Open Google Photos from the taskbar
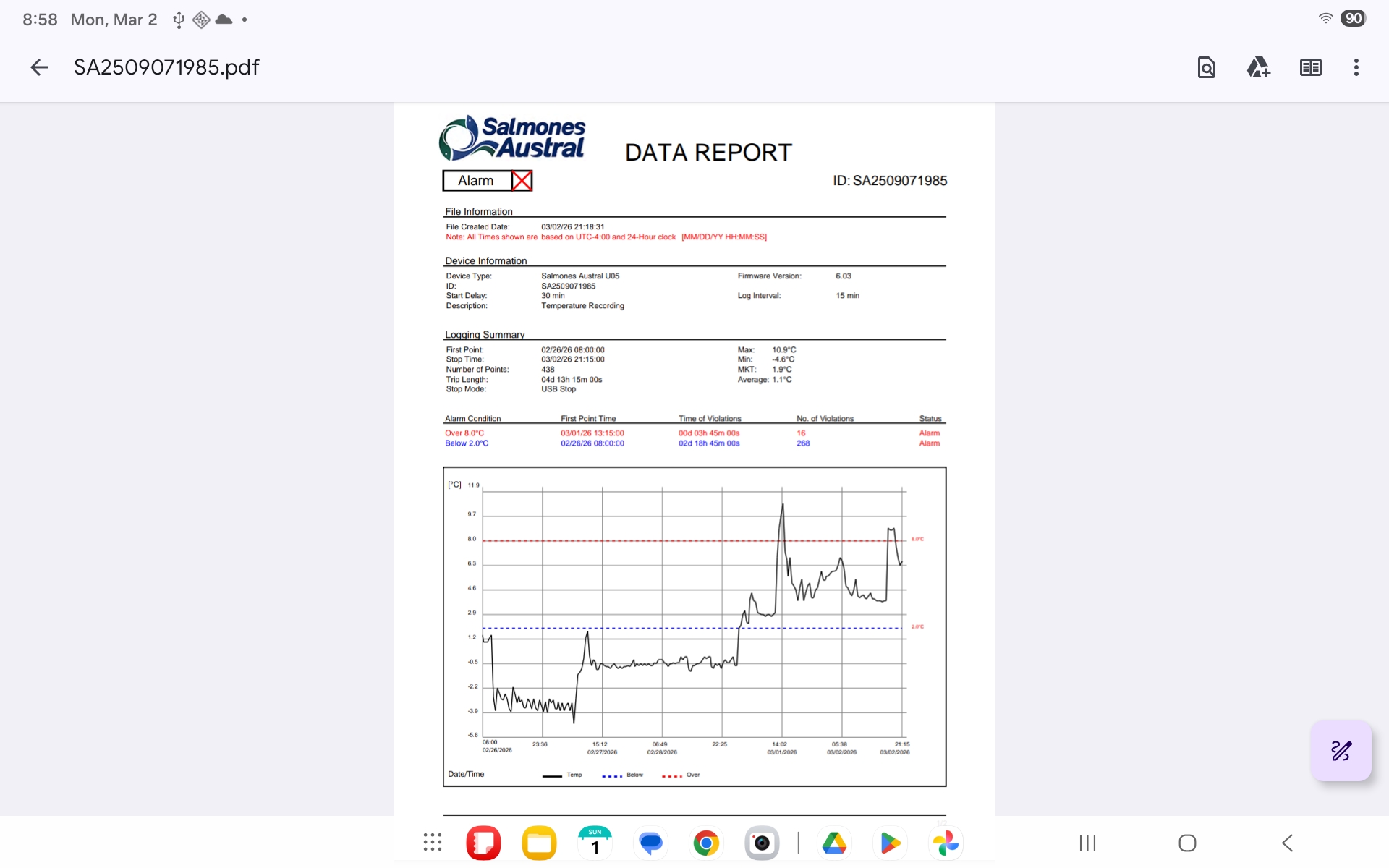This screenshot has height=868, width=1389. pyautogui.click(x=946, y=843)
